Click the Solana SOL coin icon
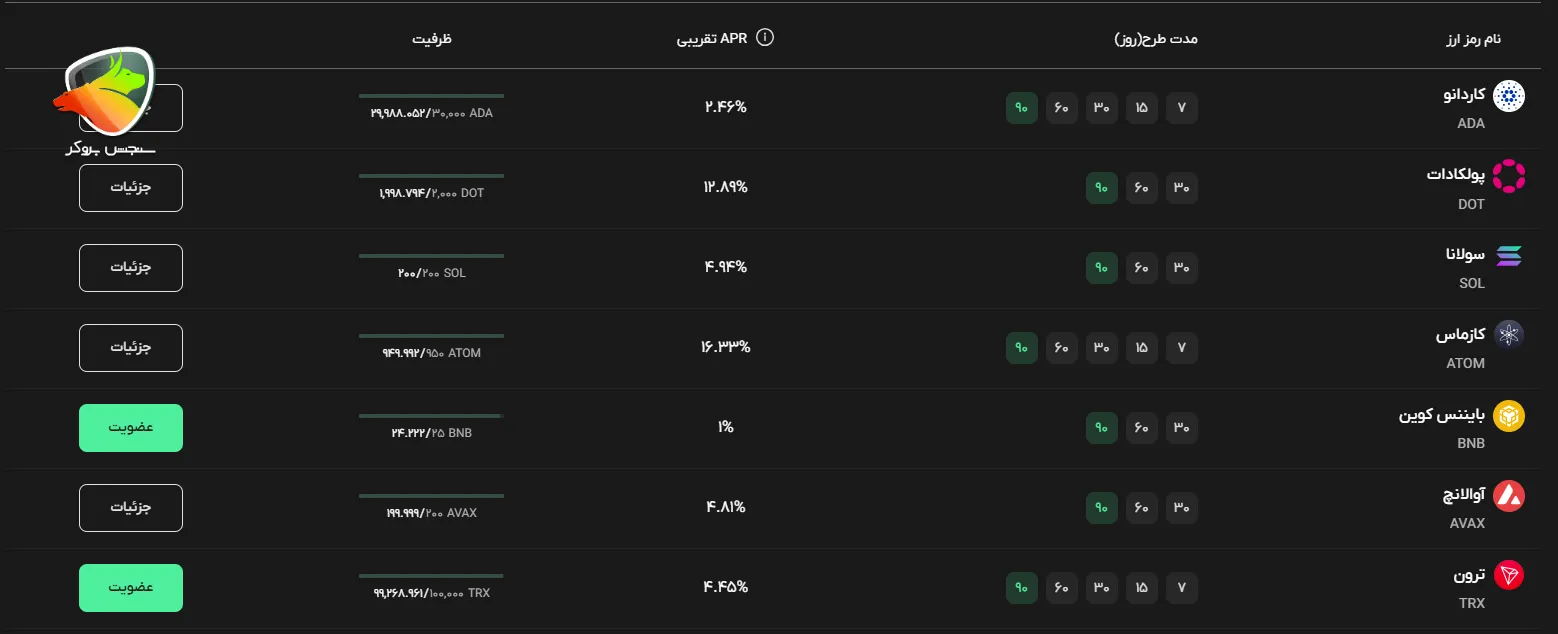1558x634 pixels. pos(1508,256)
